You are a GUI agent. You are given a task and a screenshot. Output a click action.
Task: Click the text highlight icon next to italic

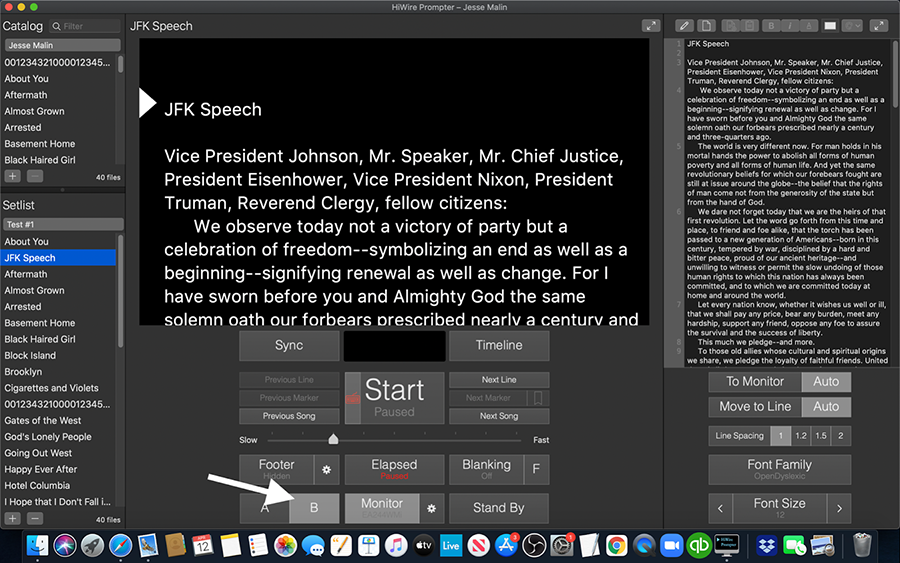click(809, 26)
